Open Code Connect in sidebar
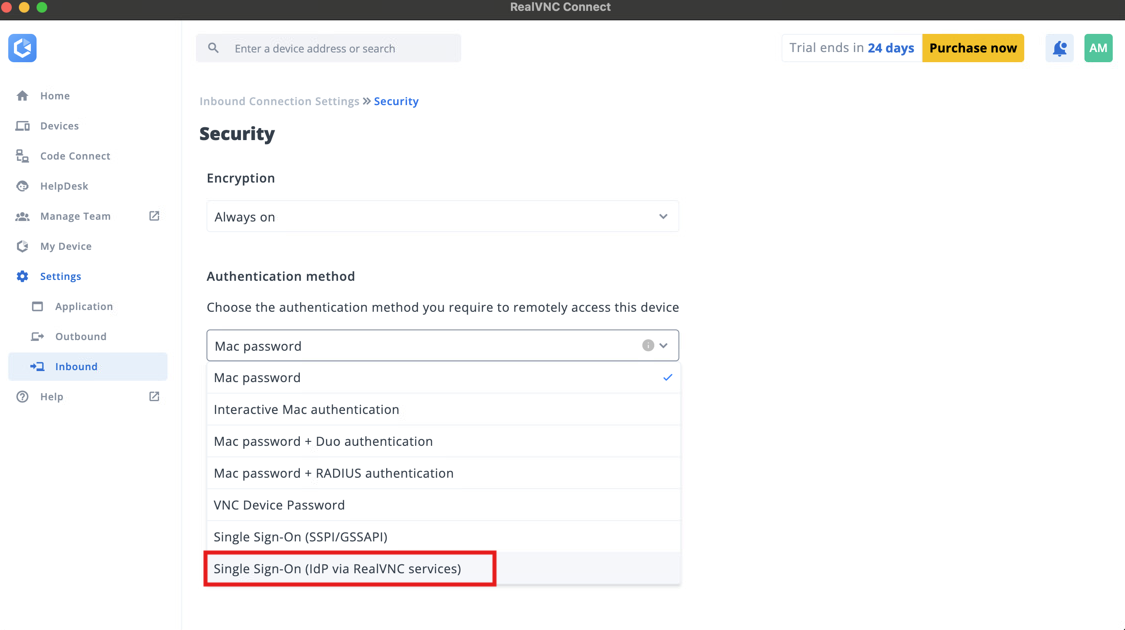1125x630 pixels. pyautogui.click(x=75, y=156)
